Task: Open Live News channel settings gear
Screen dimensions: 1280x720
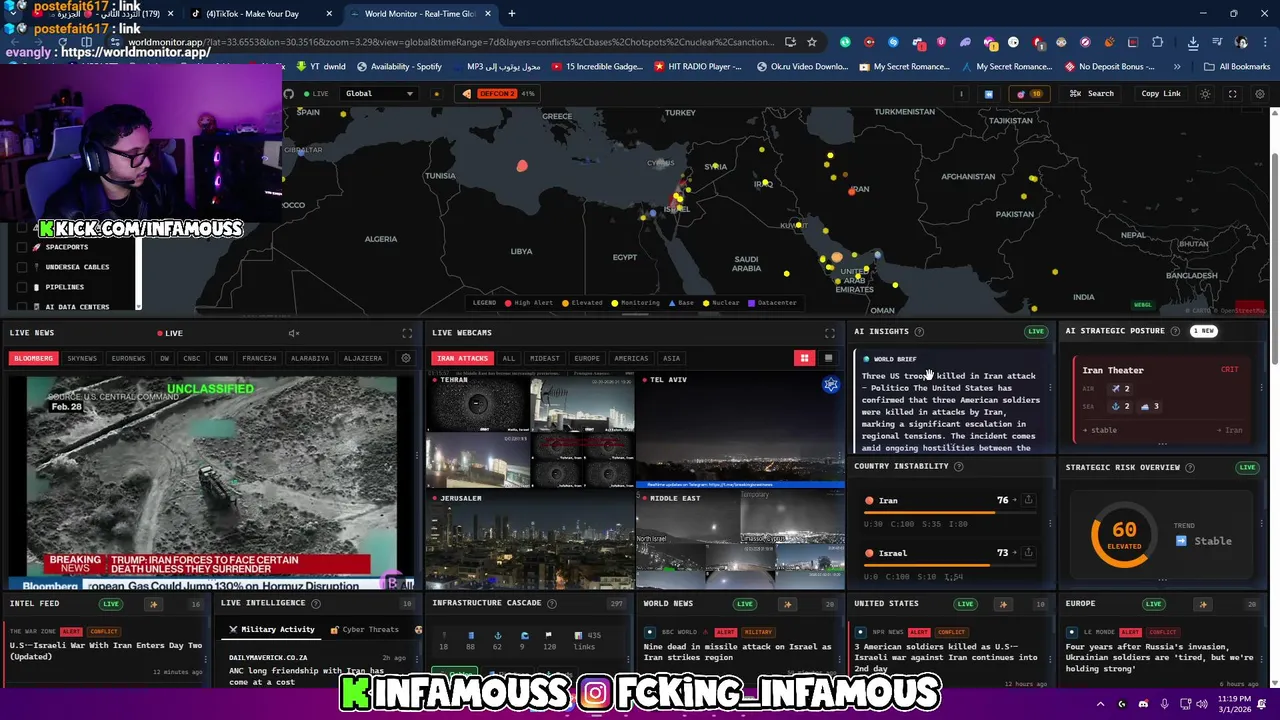Action: pos(405,358)
